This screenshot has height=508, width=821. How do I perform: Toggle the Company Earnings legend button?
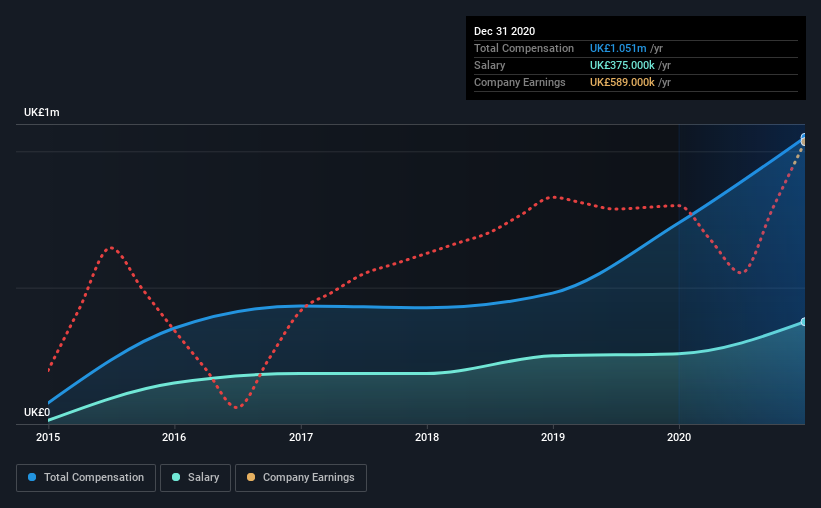[301, 478]
